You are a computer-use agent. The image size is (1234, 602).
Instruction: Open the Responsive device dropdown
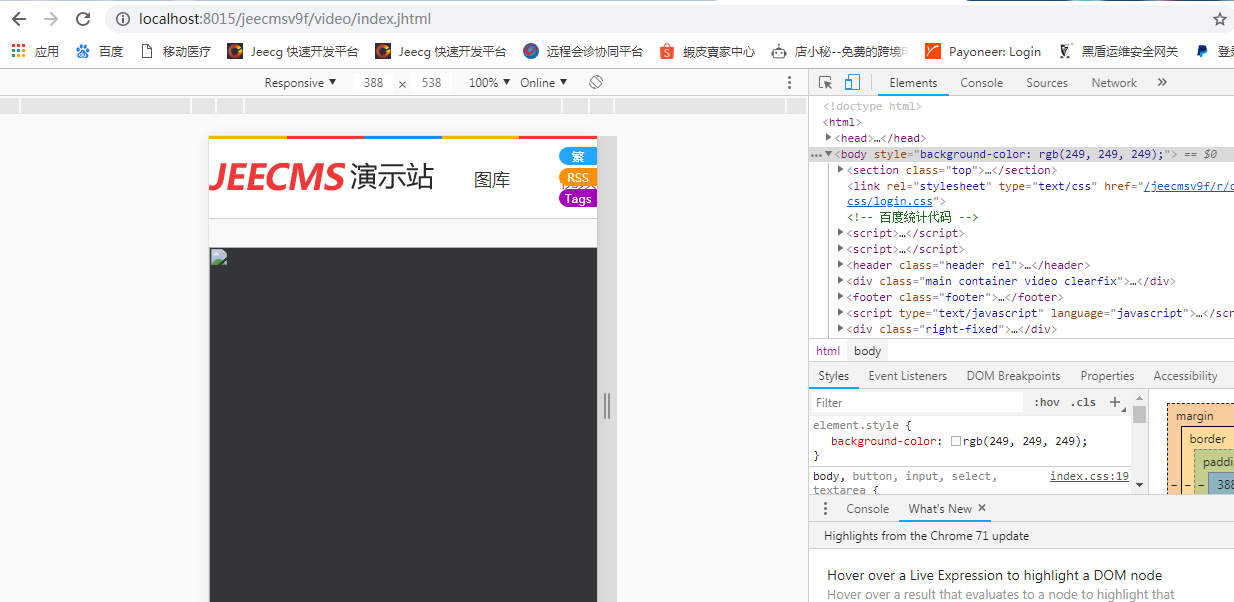click(x=300, y=83)
